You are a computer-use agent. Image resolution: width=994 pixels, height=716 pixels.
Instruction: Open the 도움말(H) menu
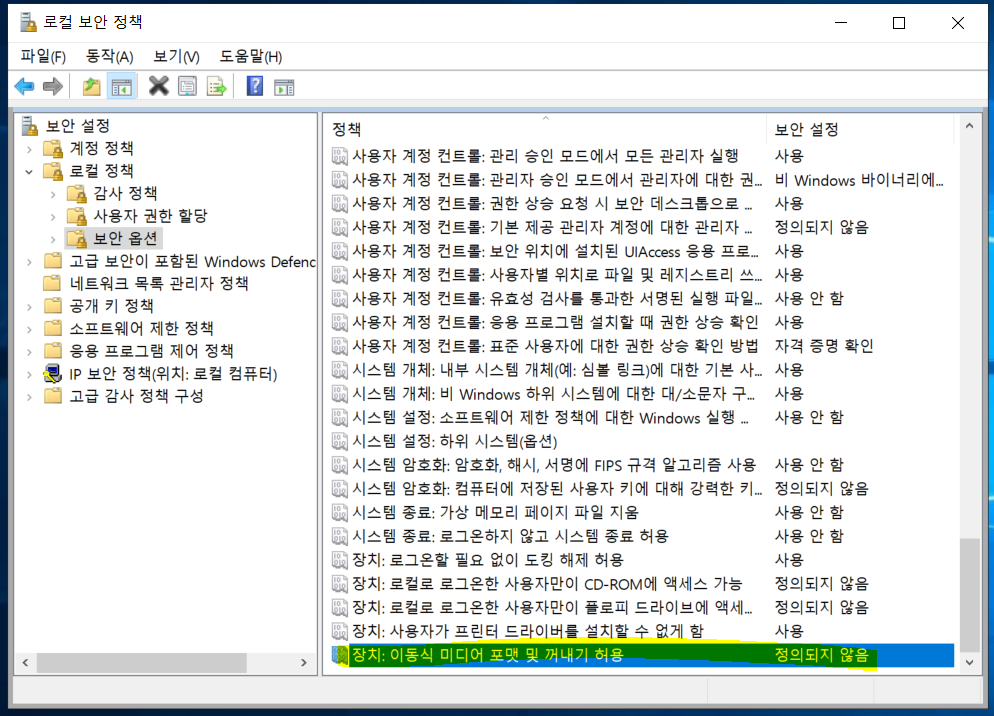250,56
